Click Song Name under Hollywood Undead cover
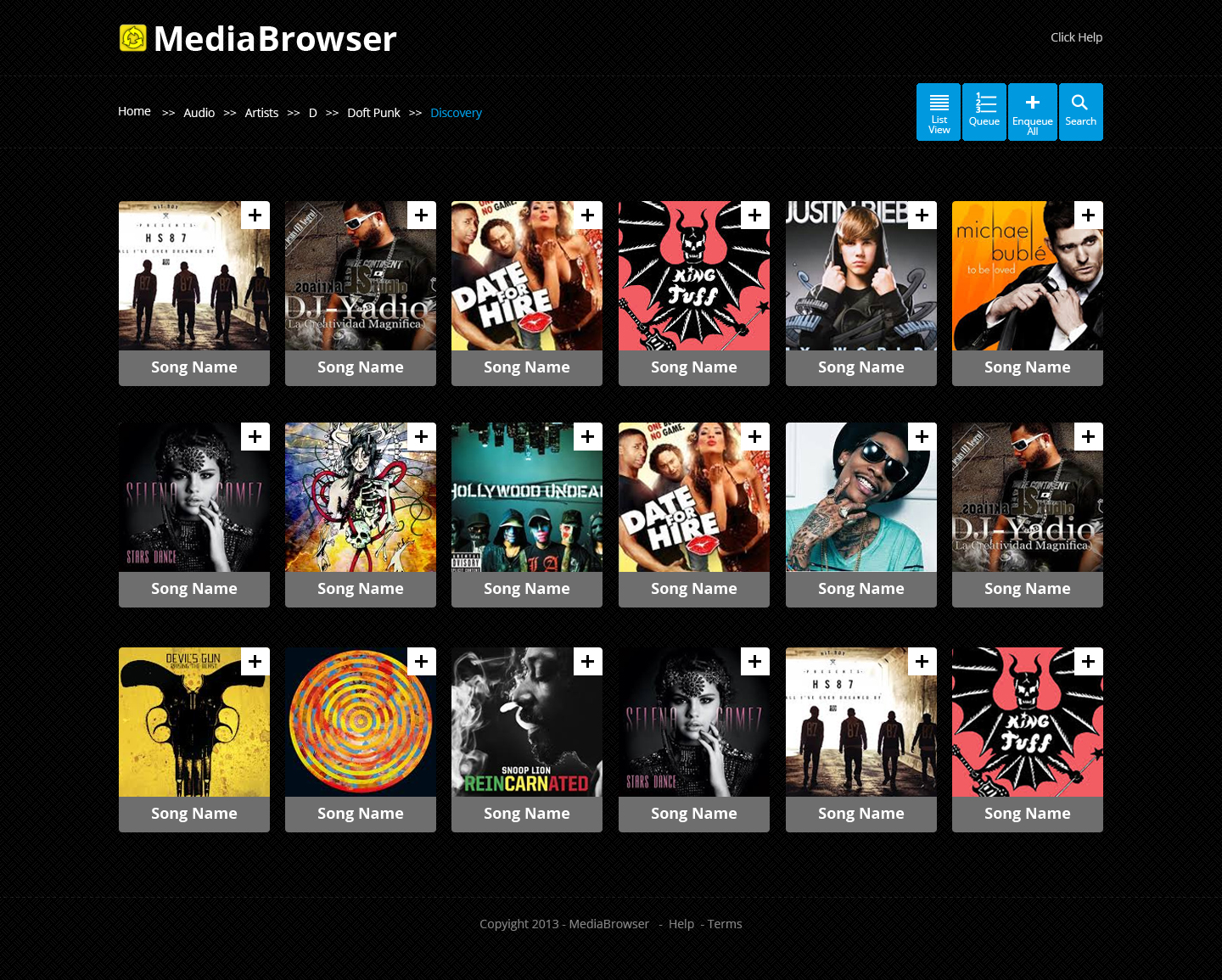 click(527, 589)
